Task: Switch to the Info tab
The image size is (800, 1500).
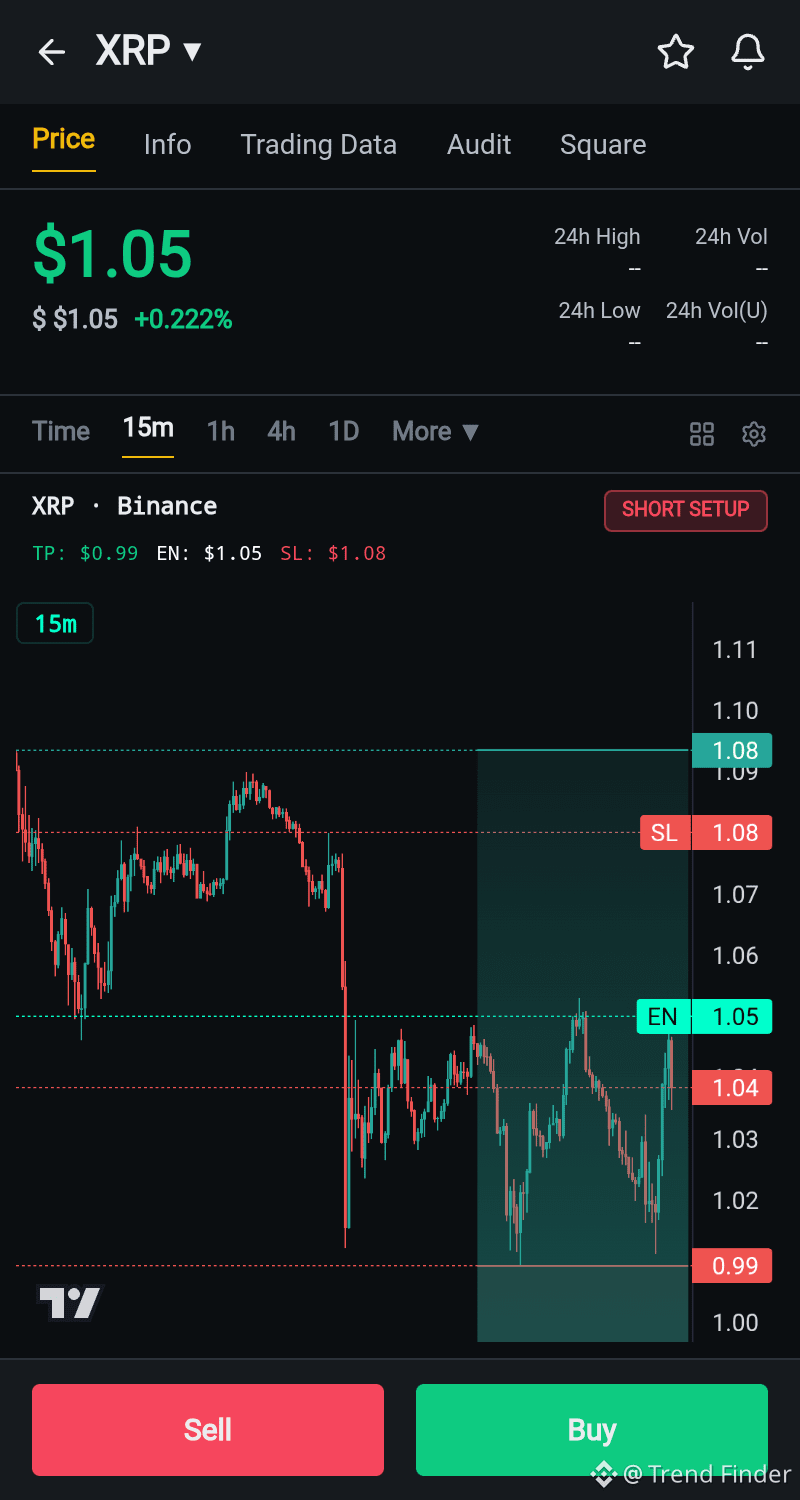Action: click(x=167, y=145)
